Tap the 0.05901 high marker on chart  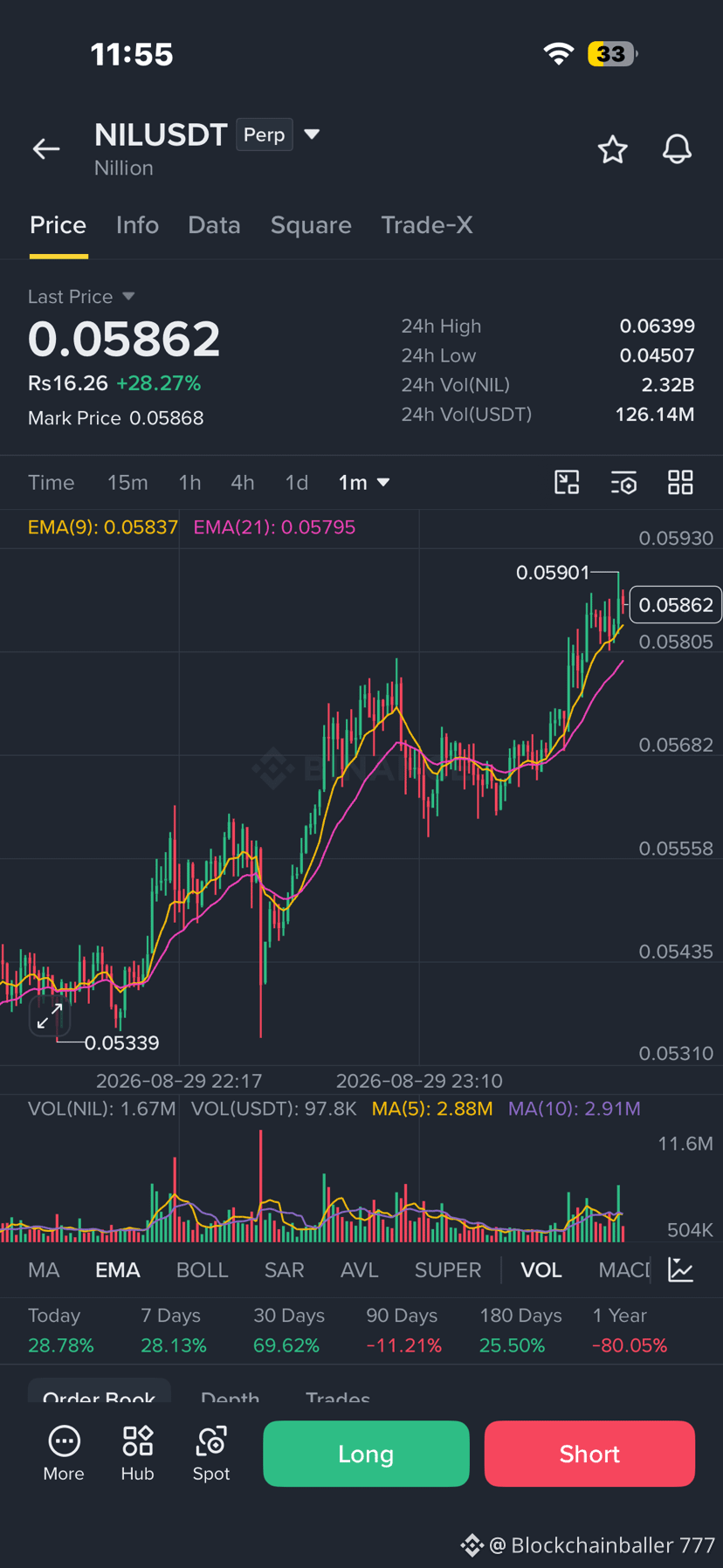(553, 573)
